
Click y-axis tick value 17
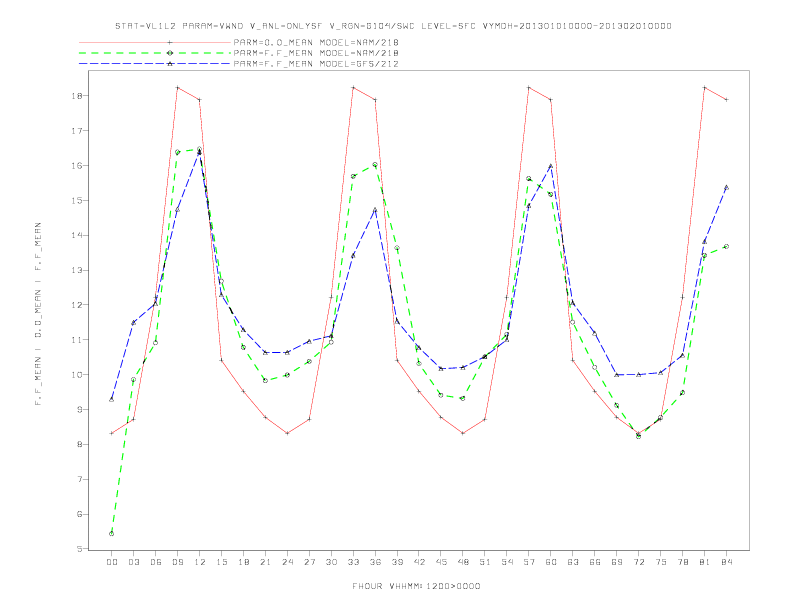click(x=77, y=131)
